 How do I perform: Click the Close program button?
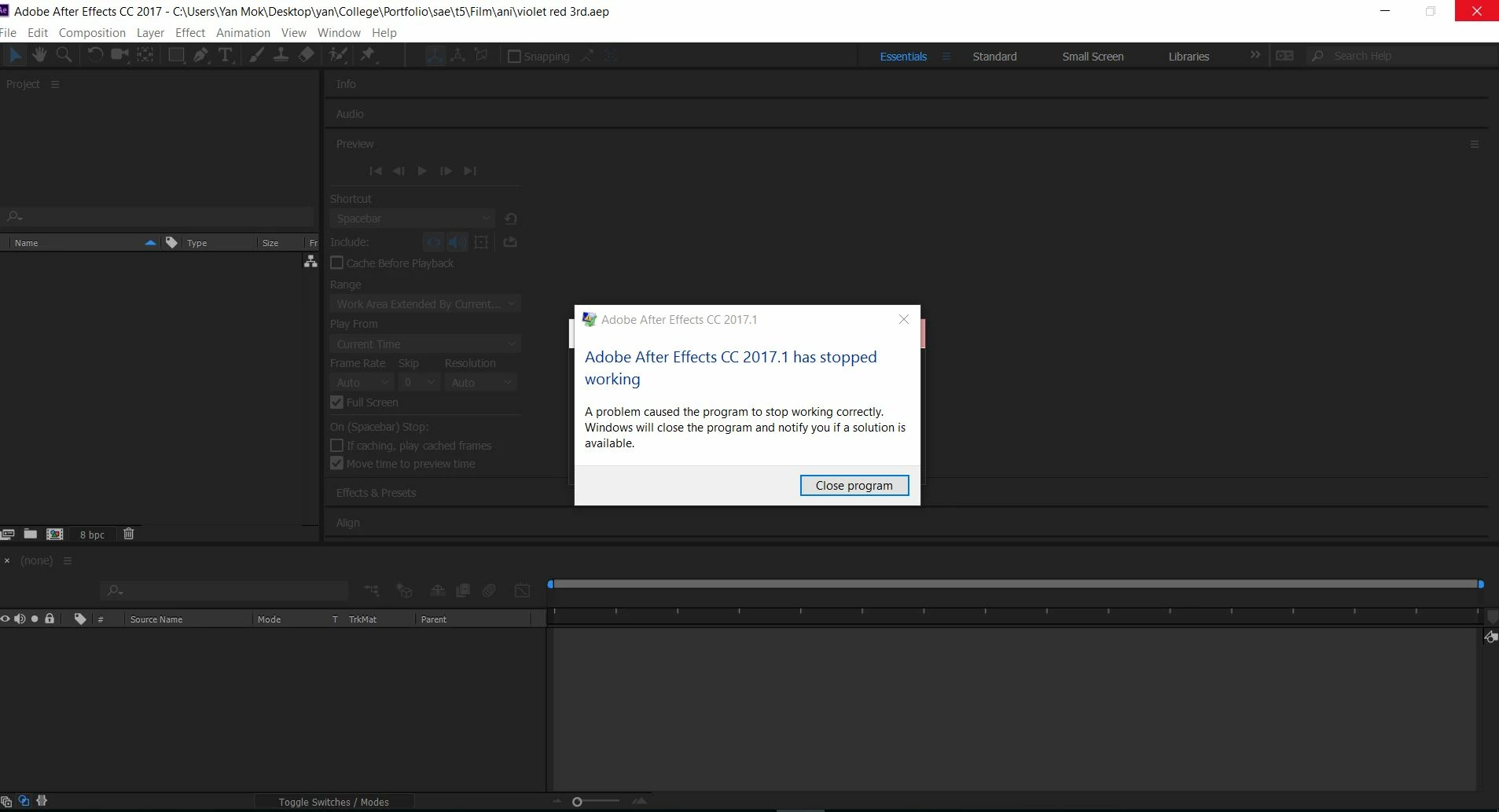point(854,485)
